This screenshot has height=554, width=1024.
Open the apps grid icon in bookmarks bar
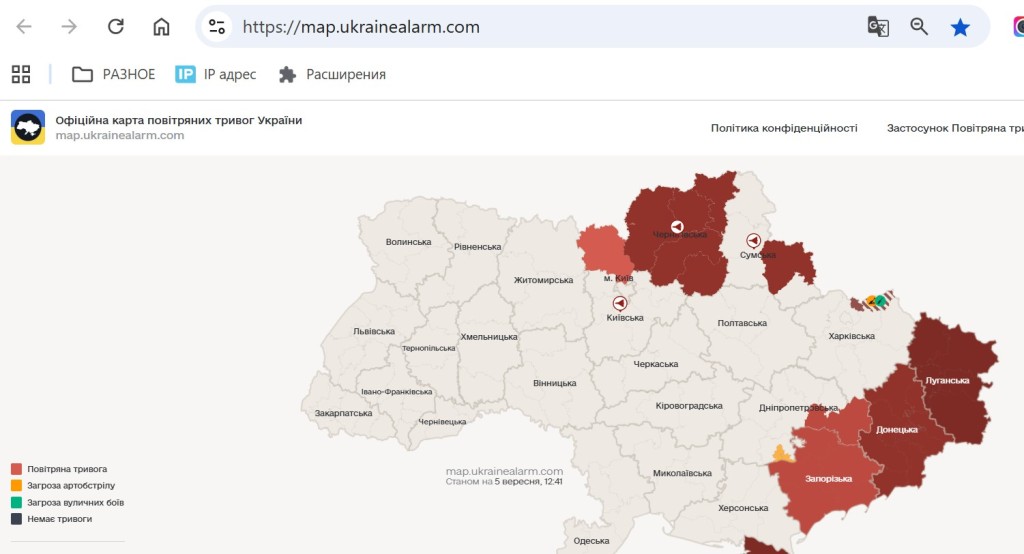coord(21,74)
